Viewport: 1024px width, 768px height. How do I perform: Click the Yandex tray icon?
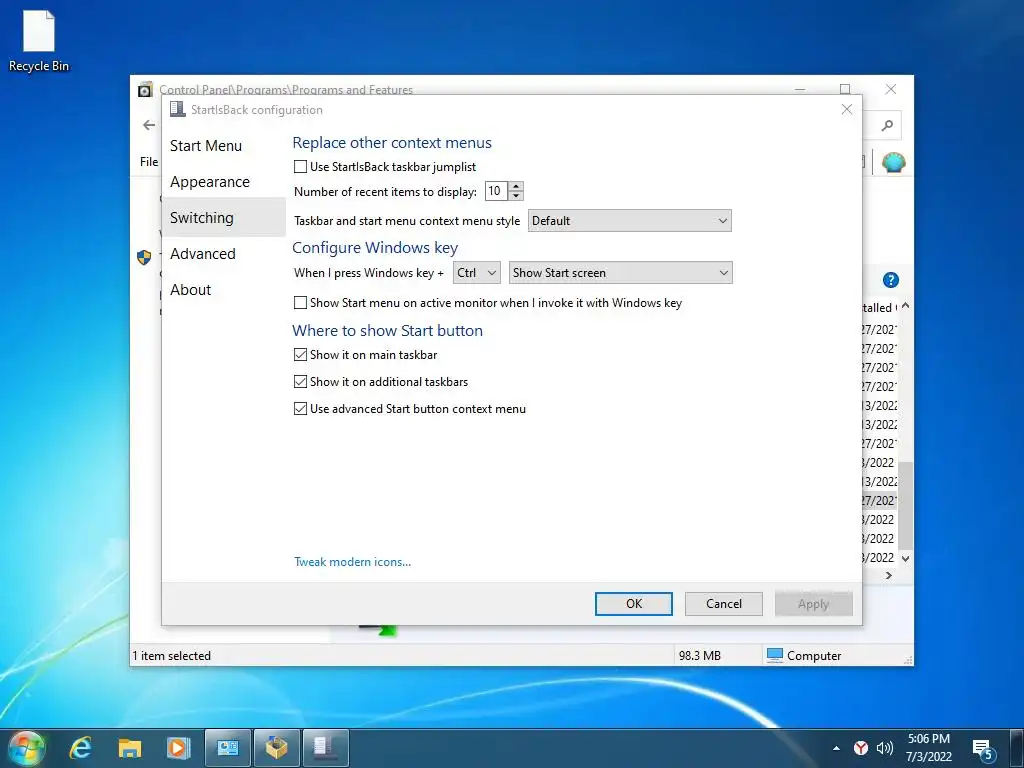861,748
